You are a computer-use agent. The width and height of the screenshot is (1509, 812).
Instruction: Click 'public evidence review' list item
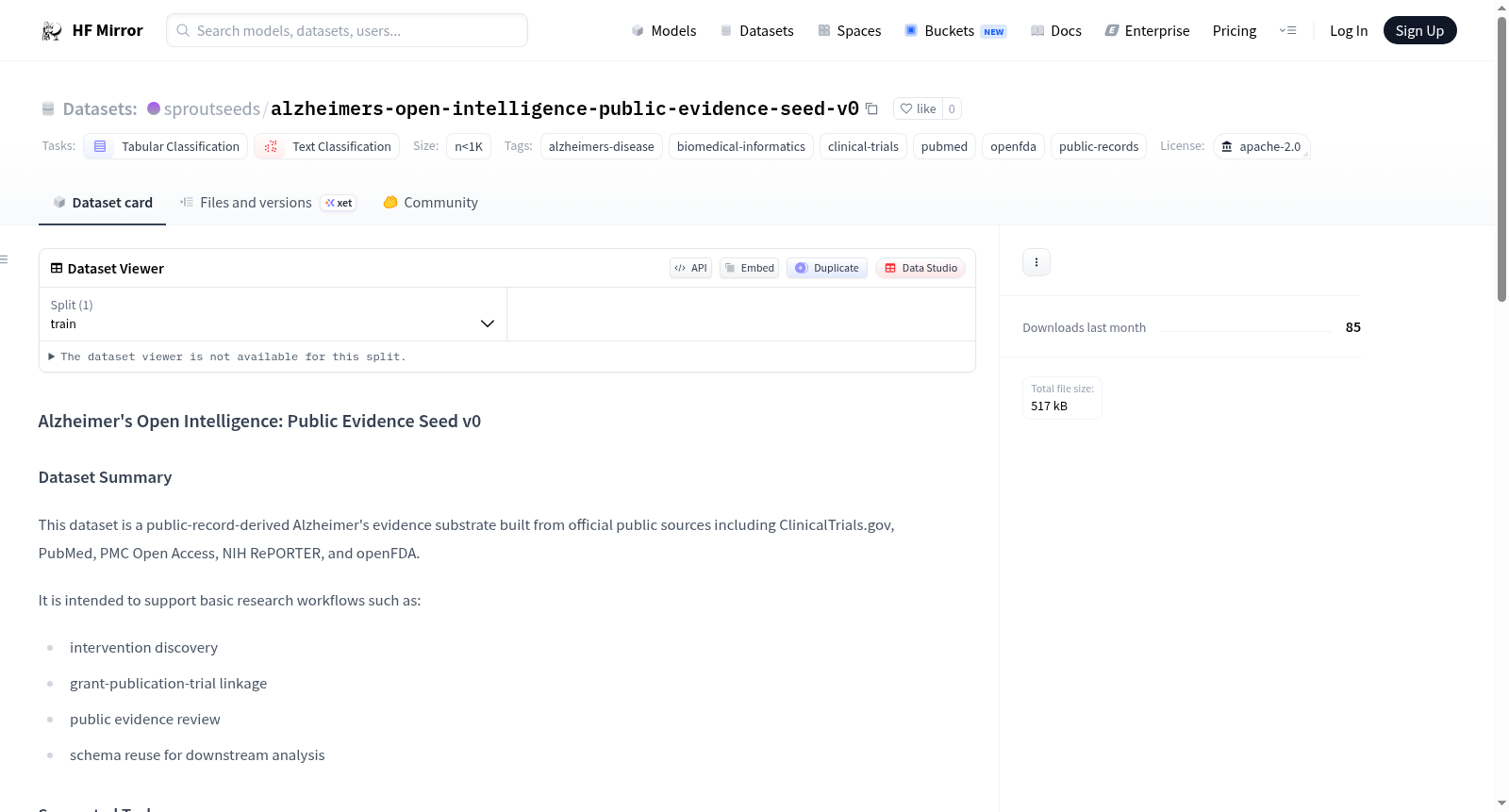click(144, 720)
